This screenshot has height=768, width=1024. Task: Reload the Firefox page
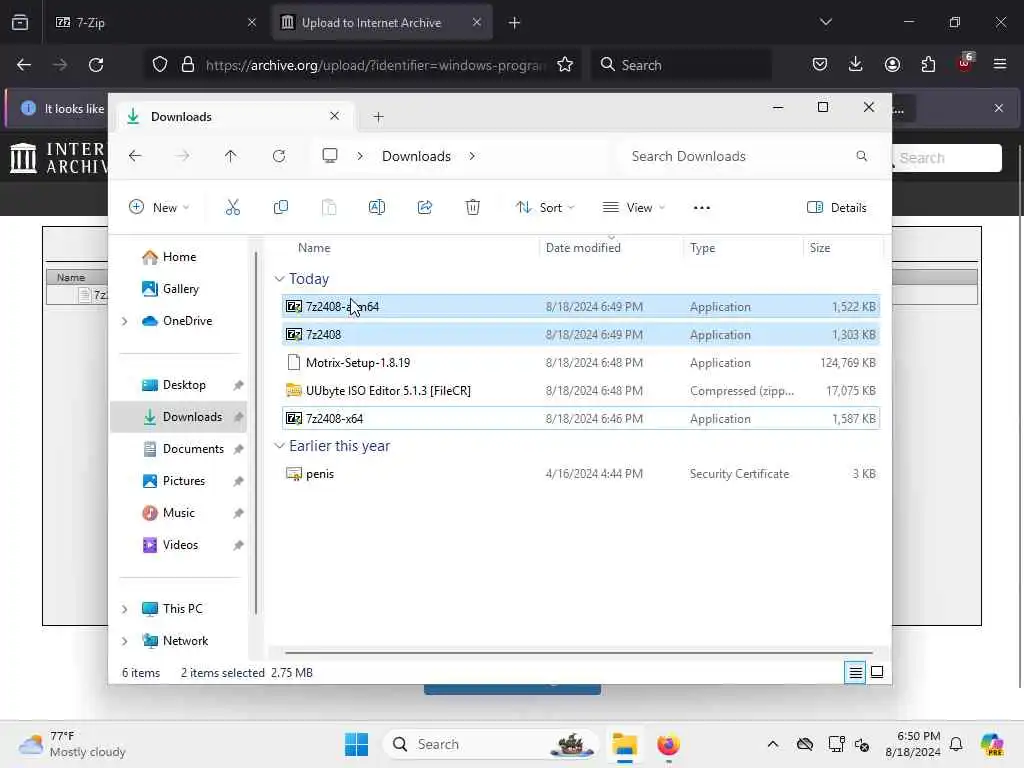[96, 65]
